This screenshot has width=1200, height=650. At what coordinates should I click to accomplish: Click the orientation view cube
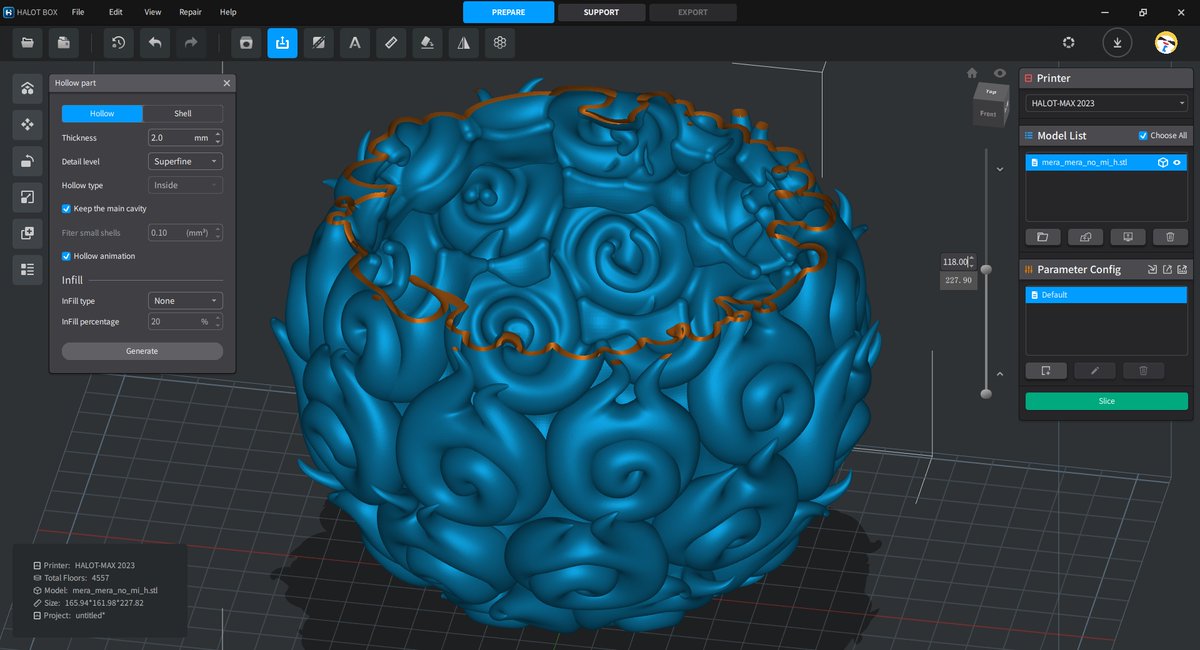click(988, 103)
